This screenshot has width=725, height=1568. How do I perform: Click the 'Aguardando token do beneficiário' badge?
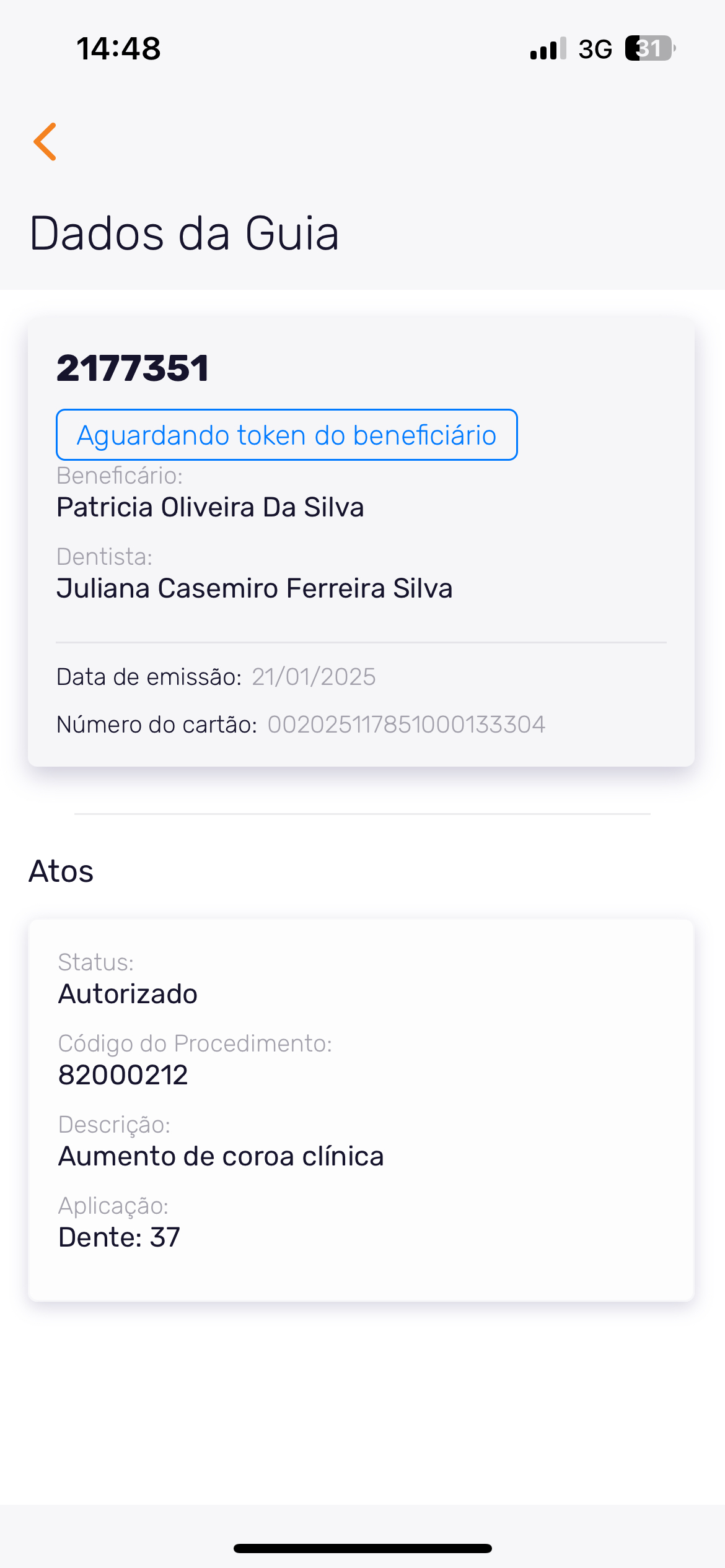(x=286, y=435)
